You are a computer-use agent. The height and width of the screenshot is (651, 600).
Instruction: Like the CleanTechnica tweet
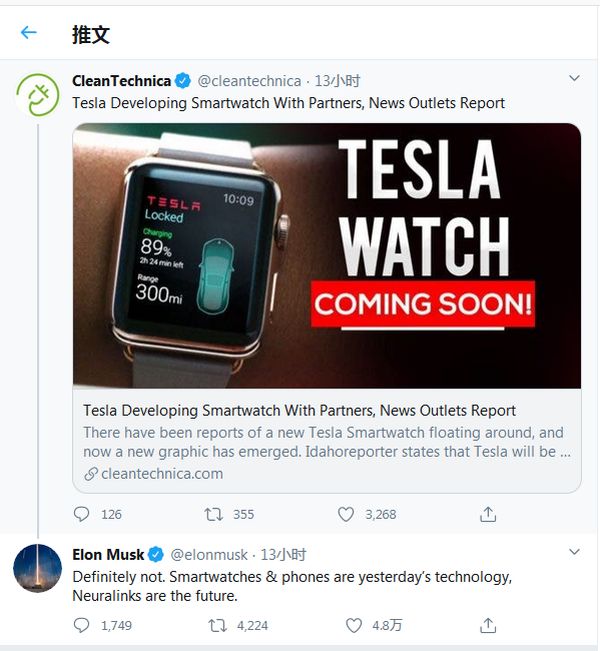tap(346, 514)
